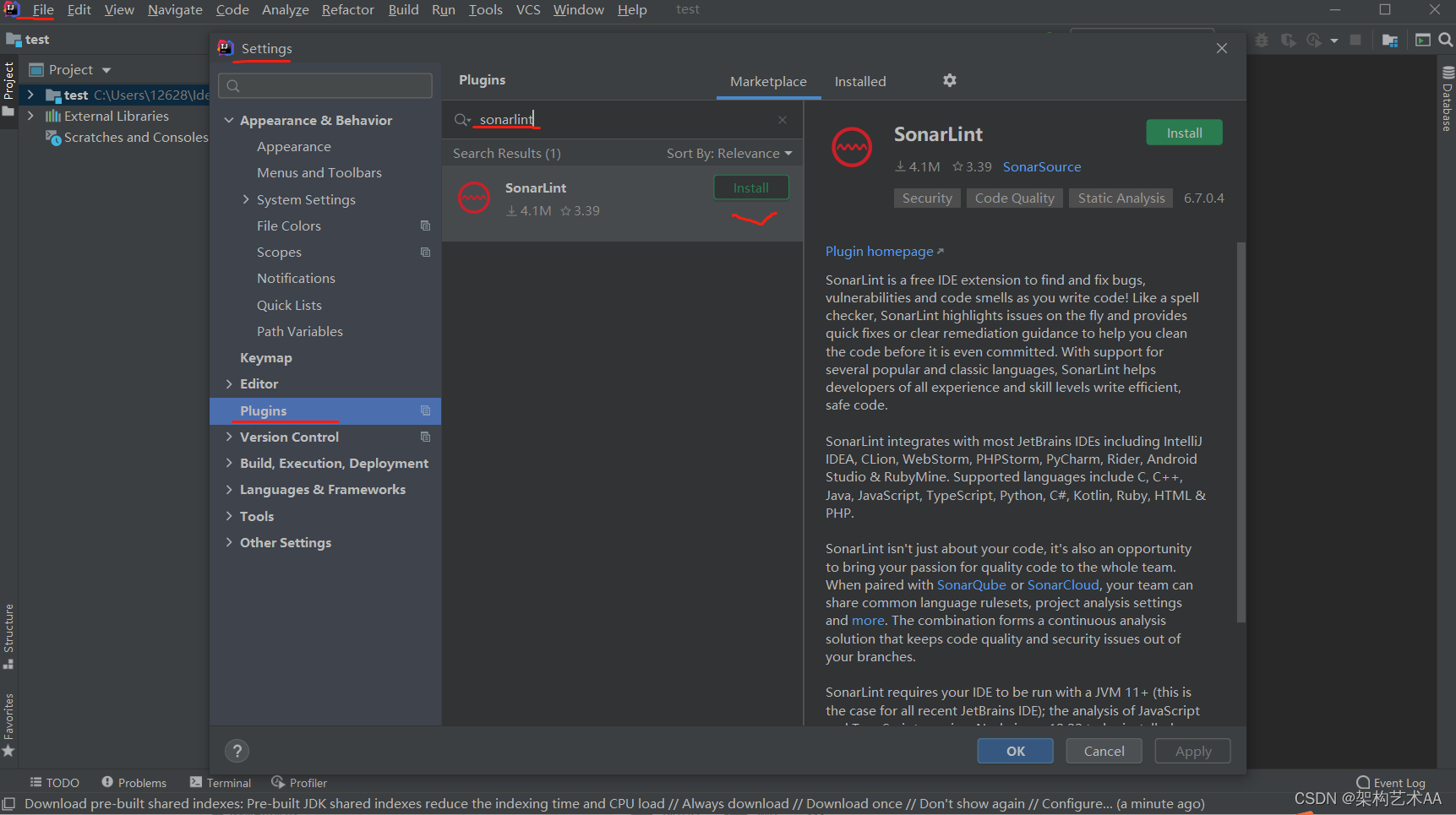Viewport: 1456px width, 815px height.
Task: Click the Version Control per-project icon
Action: tap(425, 437)
